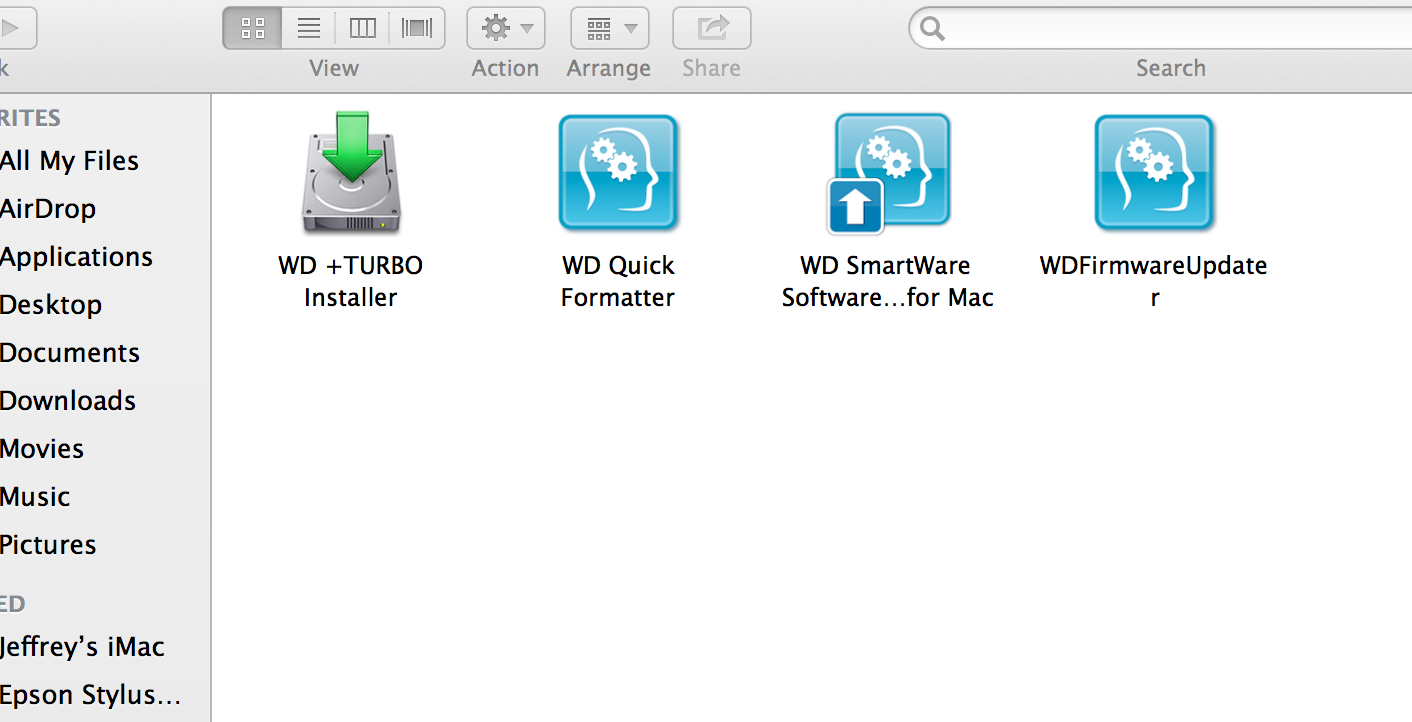Image resolution: width=1412 pixels, height=722 pixels.
Task: Switch to list view
Action: pos(309,28)
